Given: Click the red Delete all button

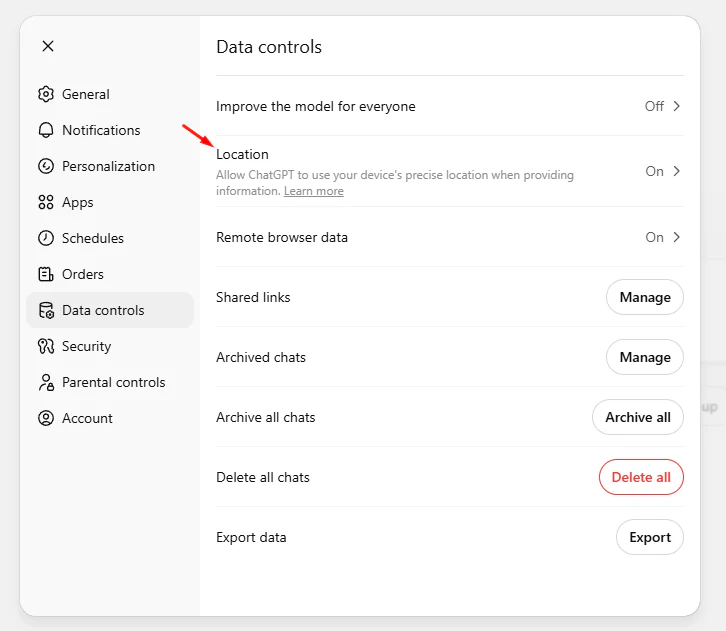Looking at the screenshot, I should 641,477.
